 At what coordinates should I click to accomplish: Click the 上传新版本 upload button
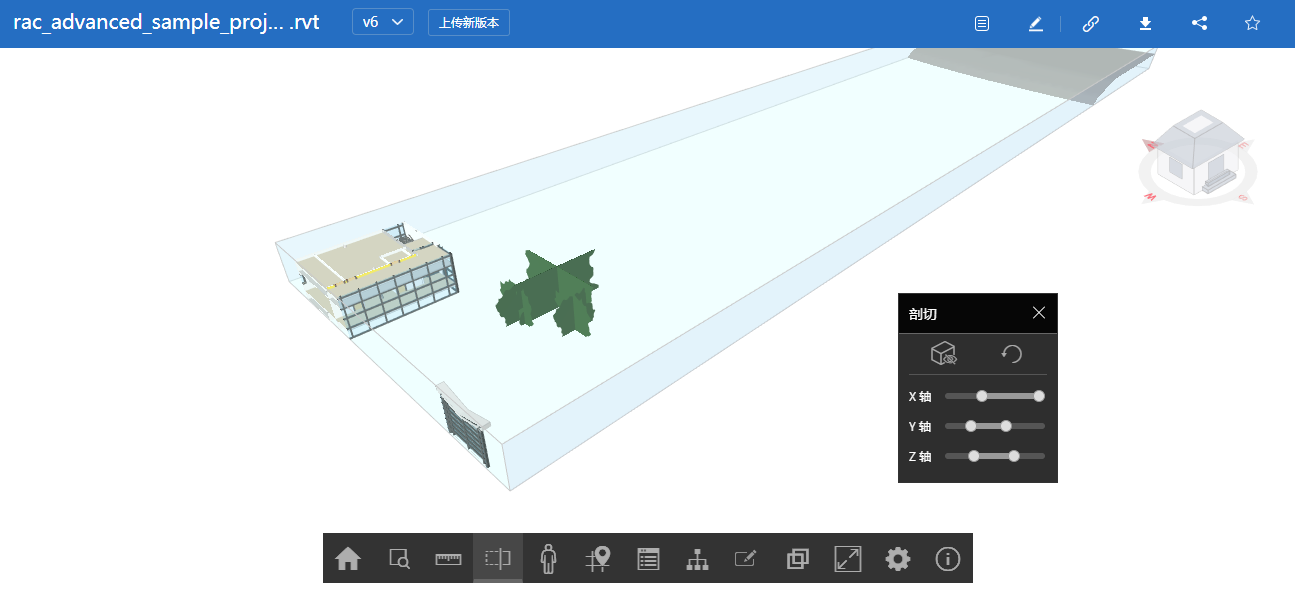click(469, 23)
